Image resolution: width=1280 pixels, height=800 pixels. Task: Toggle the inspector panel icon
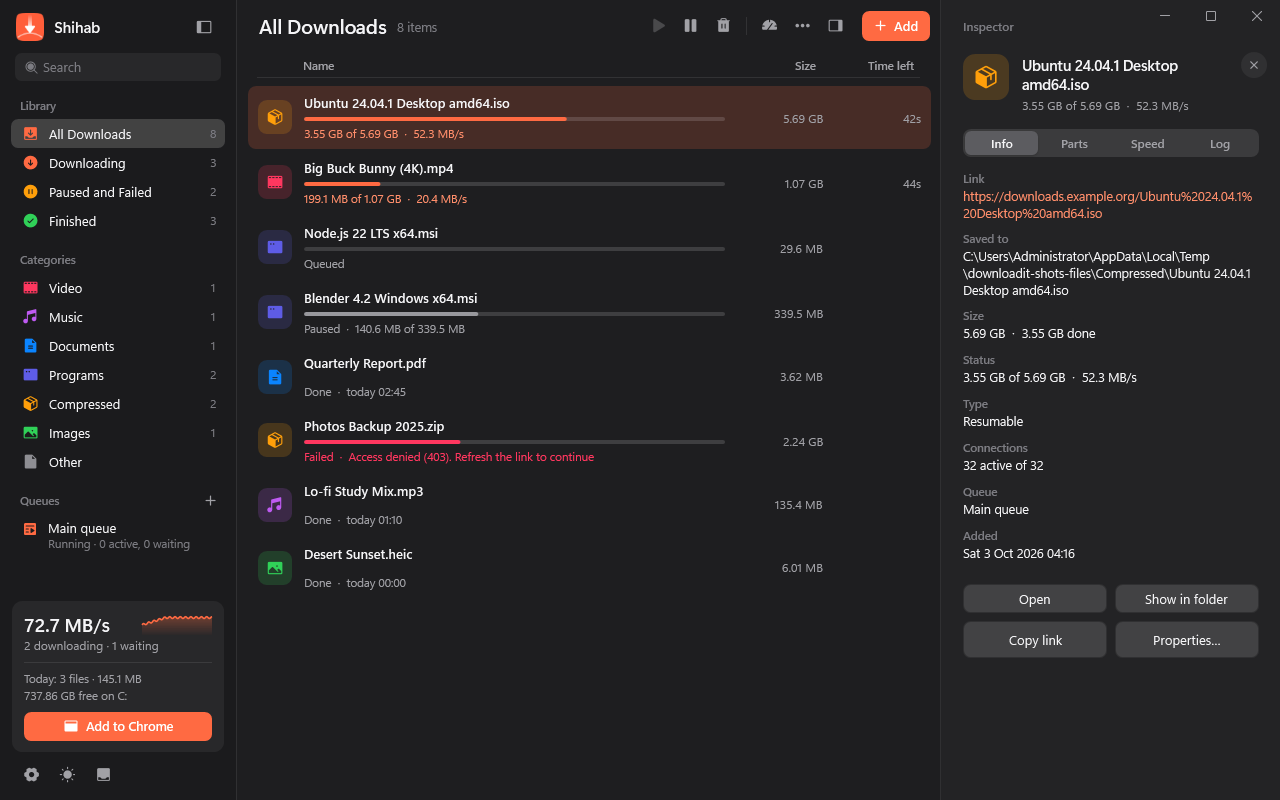click(x=835, y=26)
